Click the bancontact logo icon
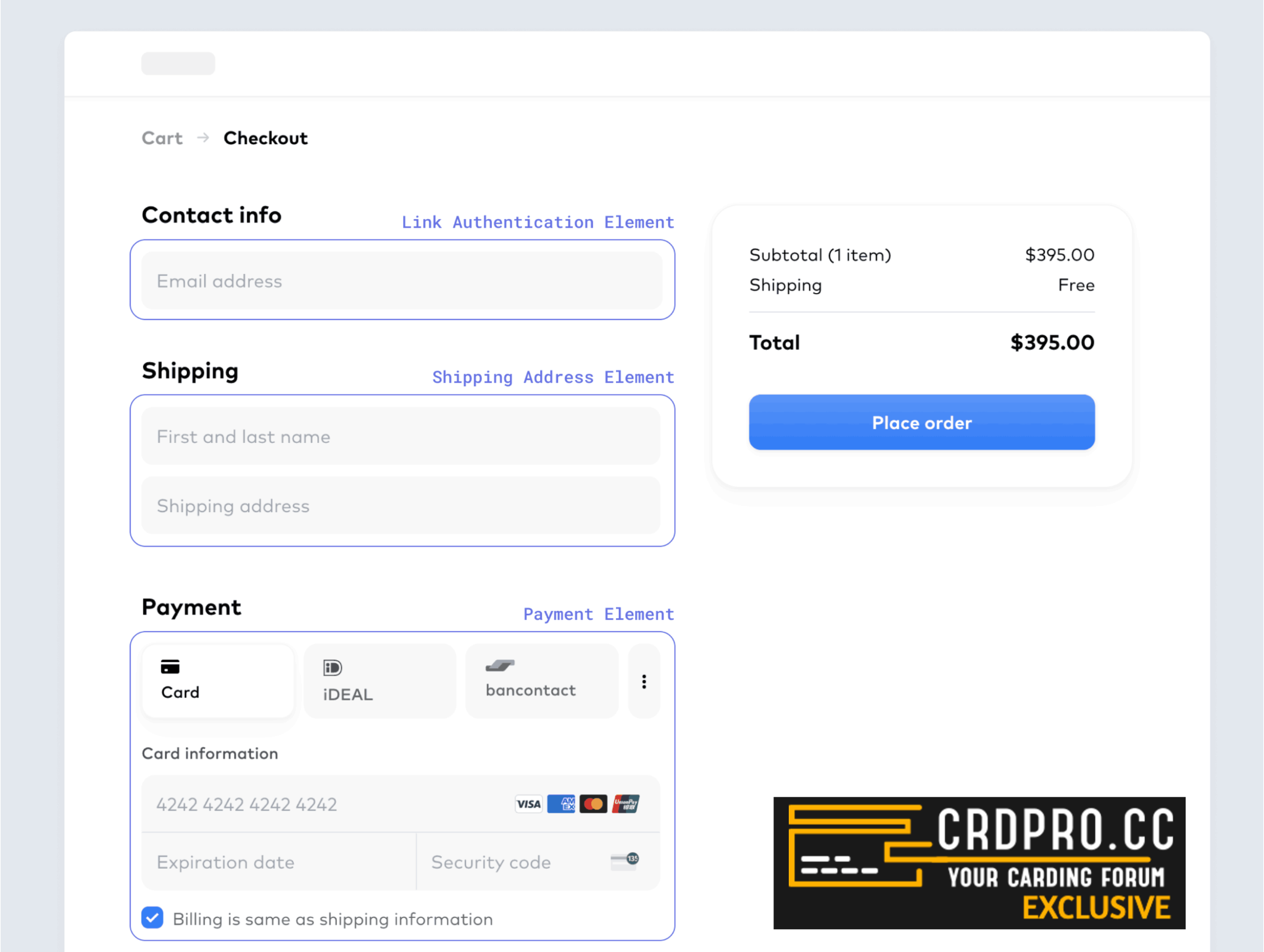The height and width of the screenshot is (952, 1264). pyautogui.click(x=500, y=666)
